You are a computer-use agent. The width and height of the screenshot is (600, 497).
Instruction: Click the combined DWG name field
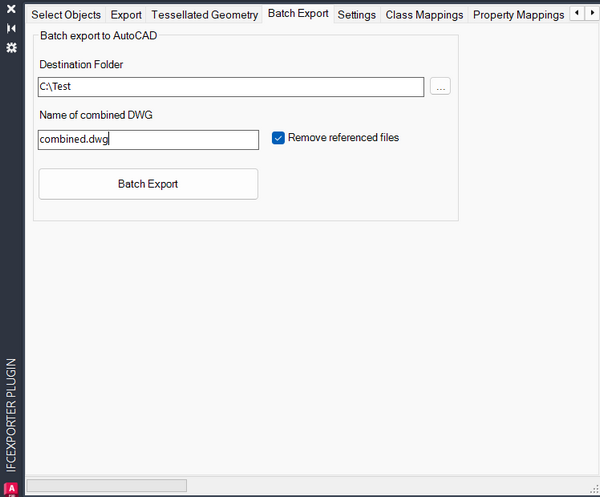click(148, 140)
